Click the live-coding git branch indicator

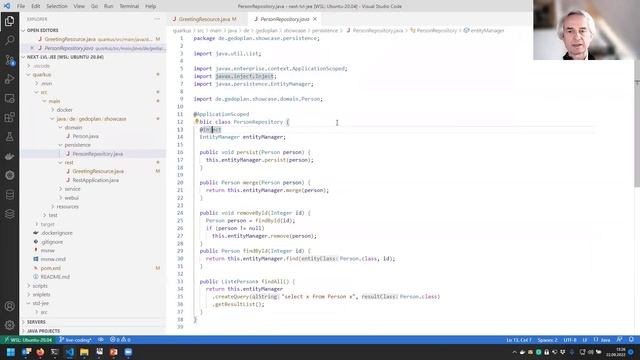click(x=75, y=340)
